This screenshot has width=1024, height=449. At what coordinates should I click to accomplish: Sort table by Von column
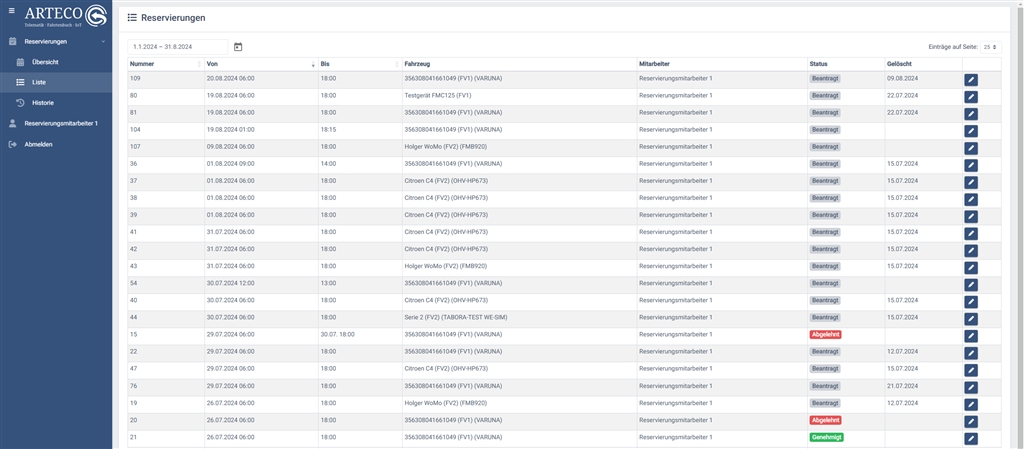coord(261,64)
